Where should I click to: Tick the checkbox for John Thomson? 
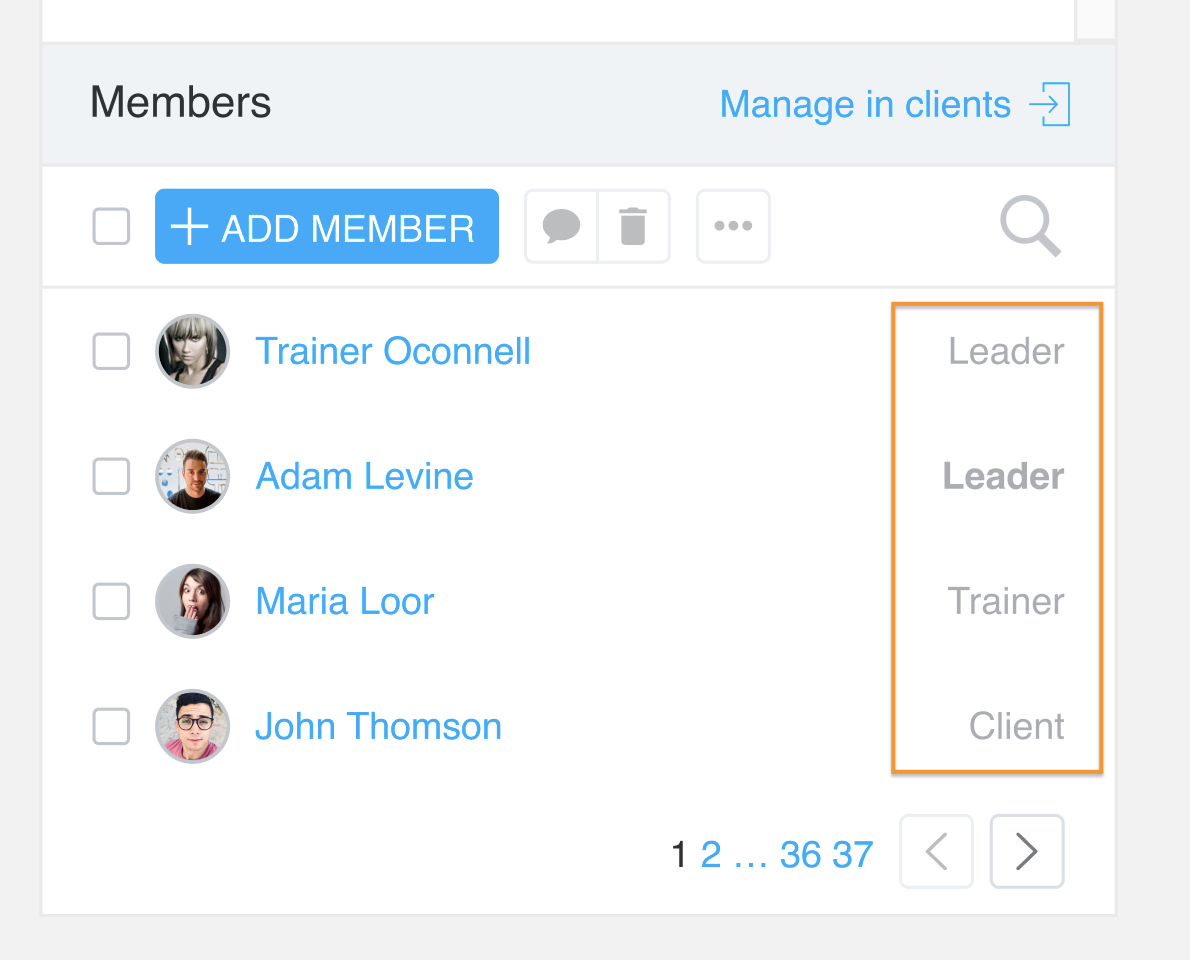point(112,726)
